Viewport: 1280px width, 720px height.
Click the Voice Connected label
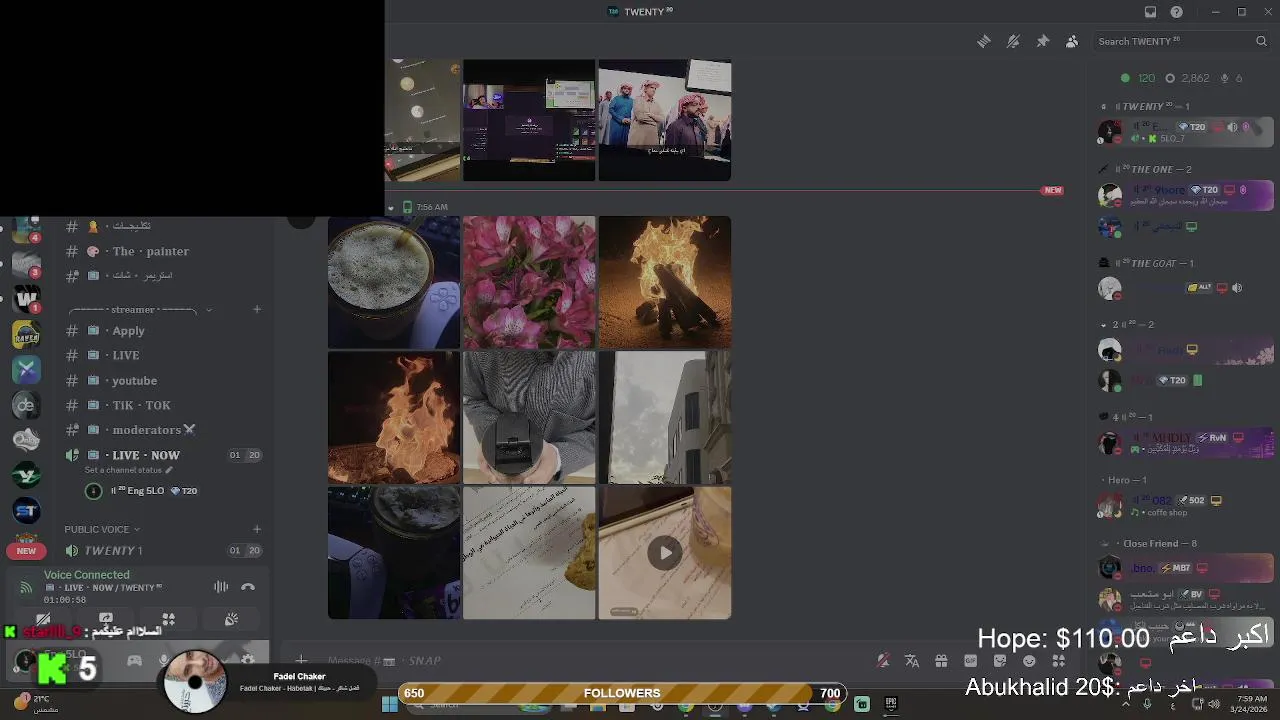click(87, 575)
